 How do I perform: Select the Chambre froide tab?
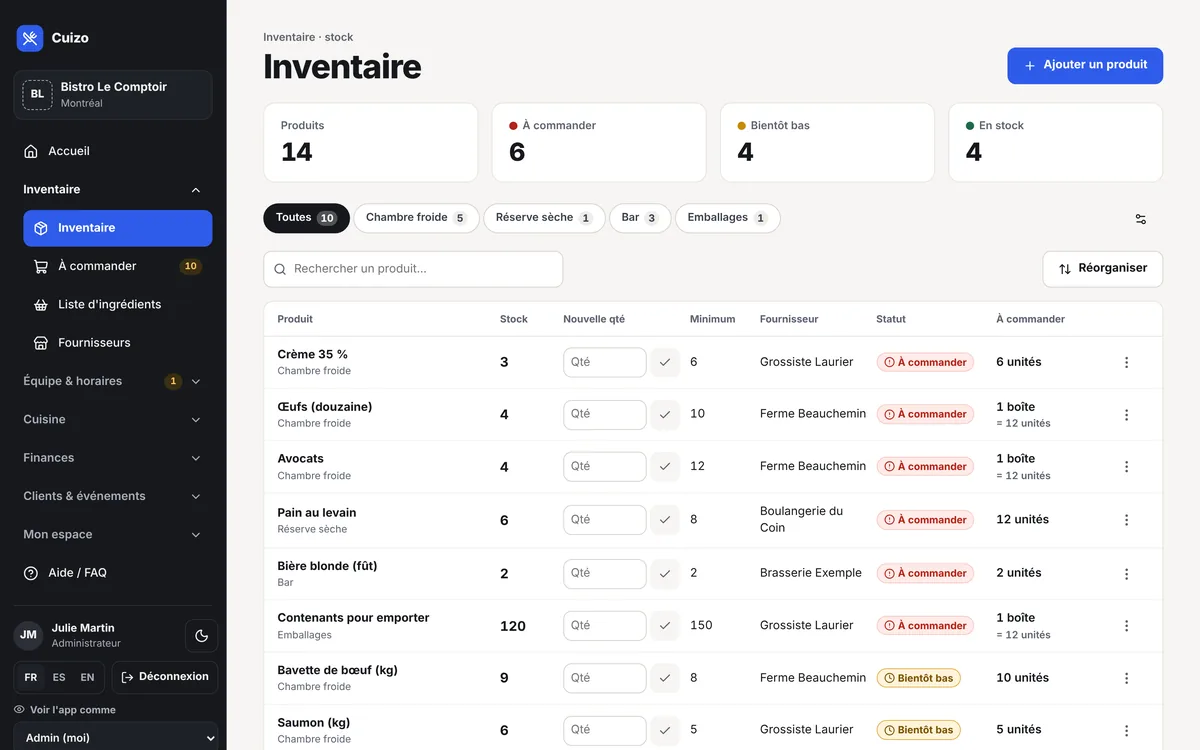click(x=416, y=218)
